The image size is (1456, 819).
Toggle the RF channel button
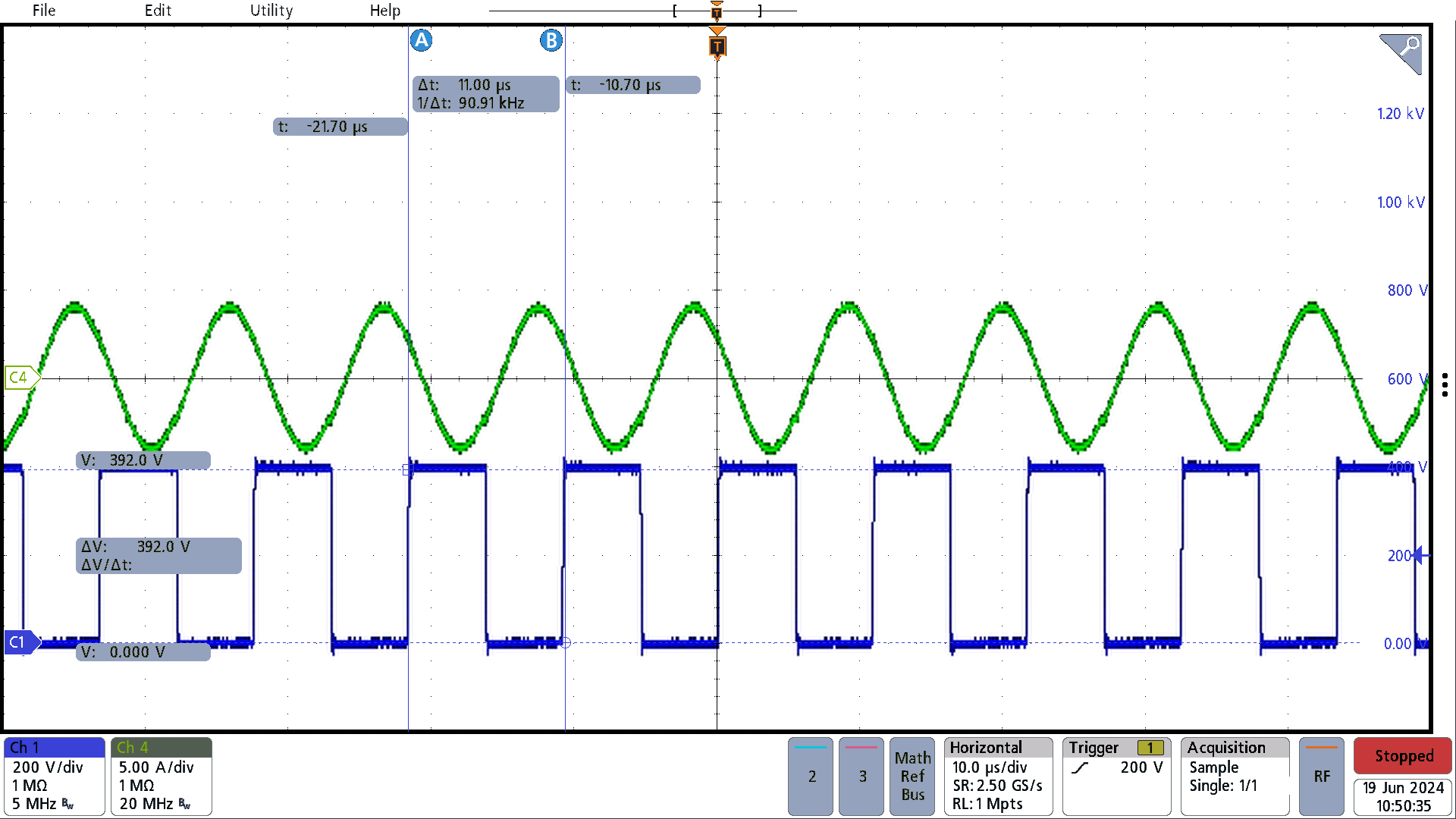[x=1322, y=776]
